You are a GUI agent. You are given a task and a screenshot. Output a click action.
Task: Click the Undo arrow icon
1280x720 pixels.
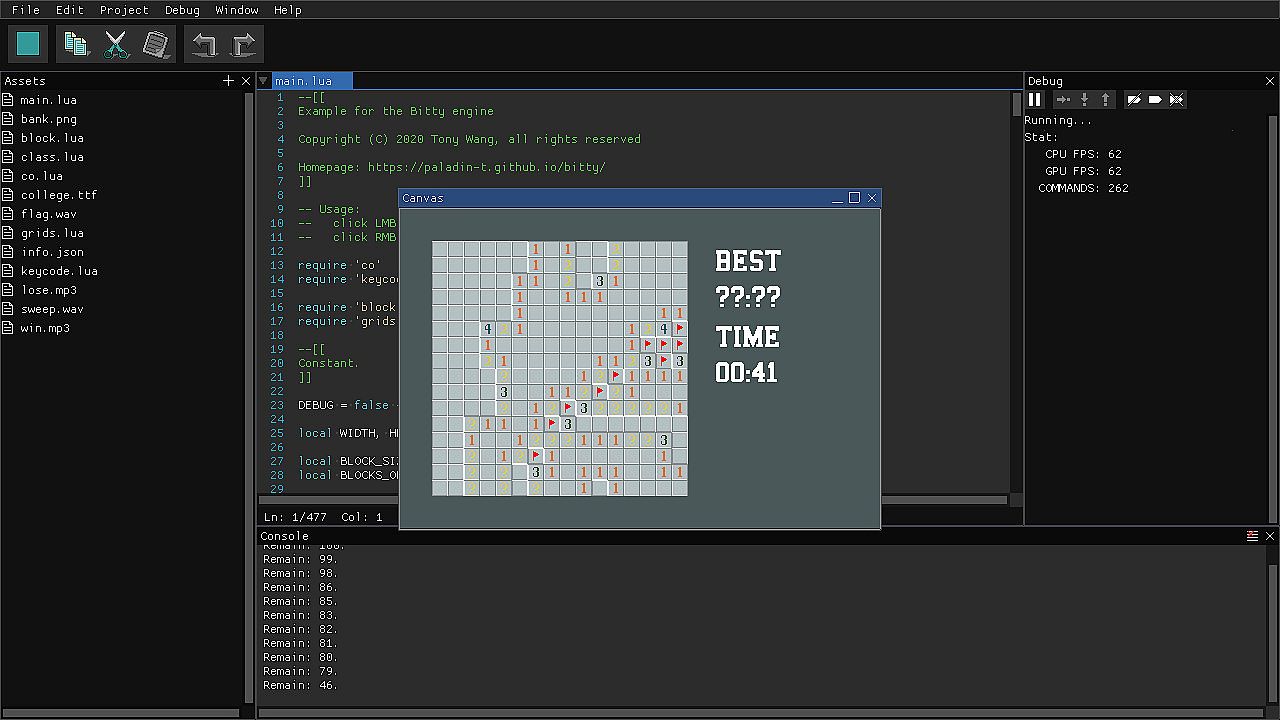204,44
